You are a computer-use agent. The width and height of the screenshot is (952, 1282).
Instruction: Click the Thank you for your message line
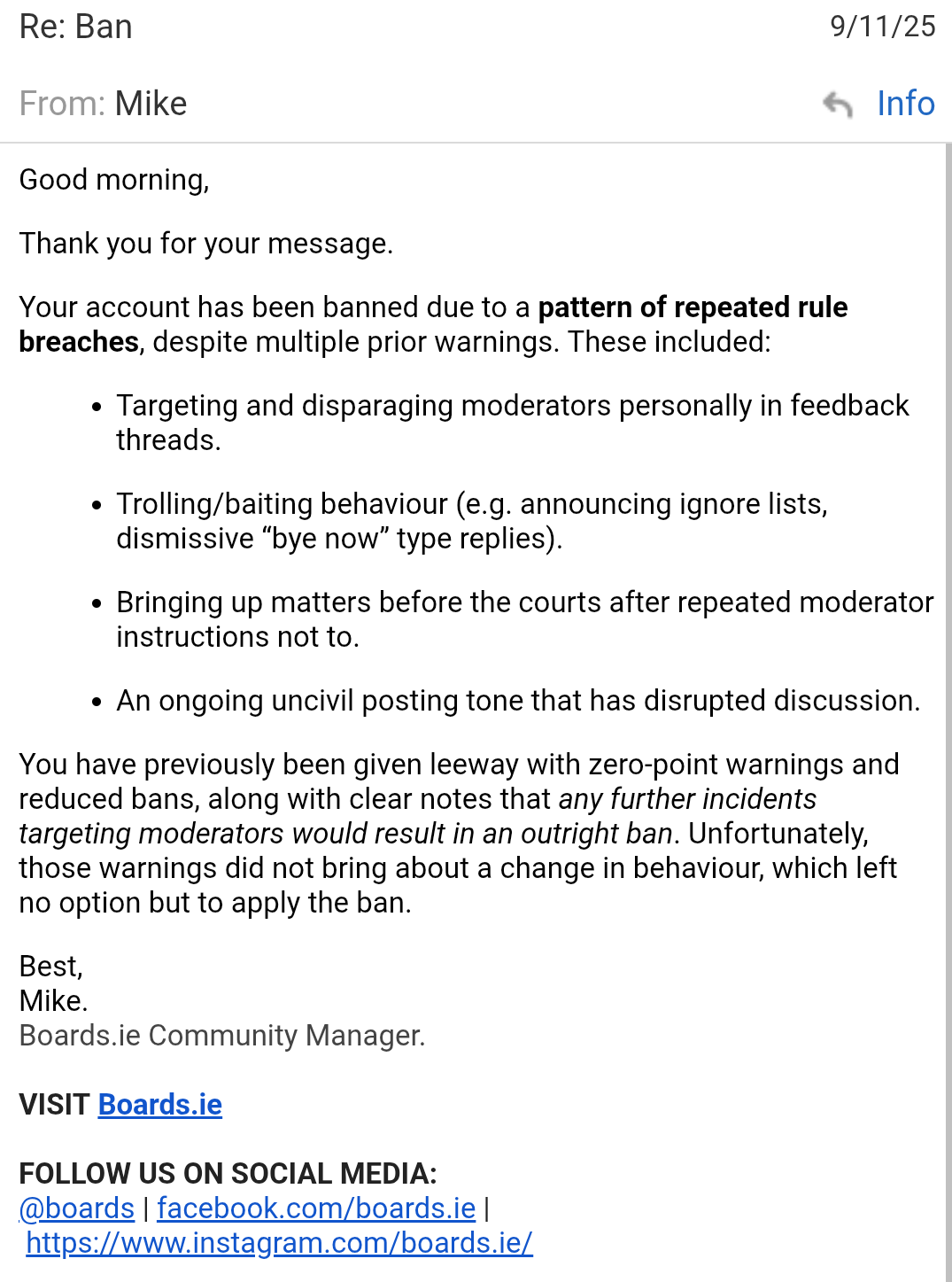206,244
